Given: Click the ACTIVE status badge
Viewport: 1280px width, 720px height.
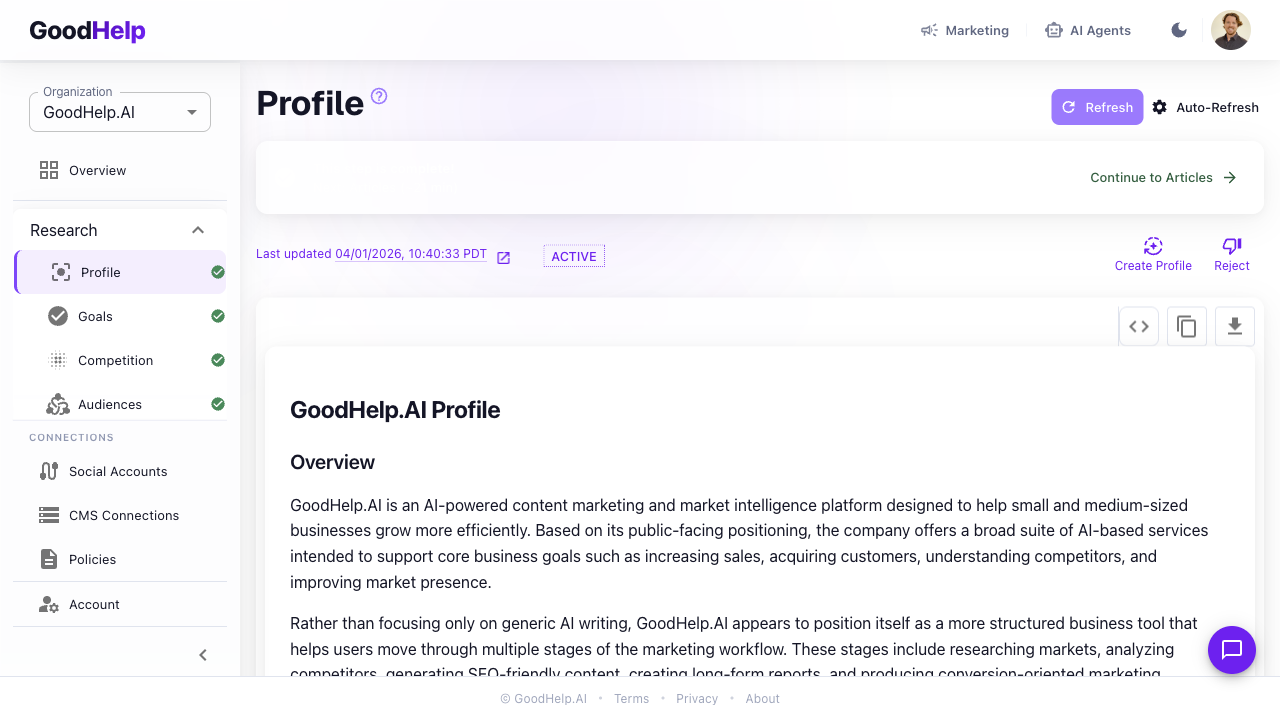Looking at the screenshot, I should point(573,256).
